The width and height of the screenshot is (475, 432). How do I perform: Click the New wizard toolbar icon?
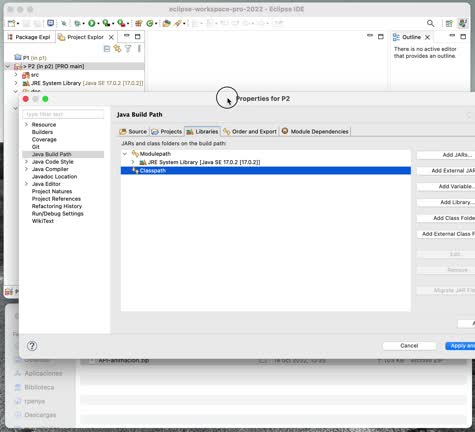pyautogui.click(x=11, y=23)
